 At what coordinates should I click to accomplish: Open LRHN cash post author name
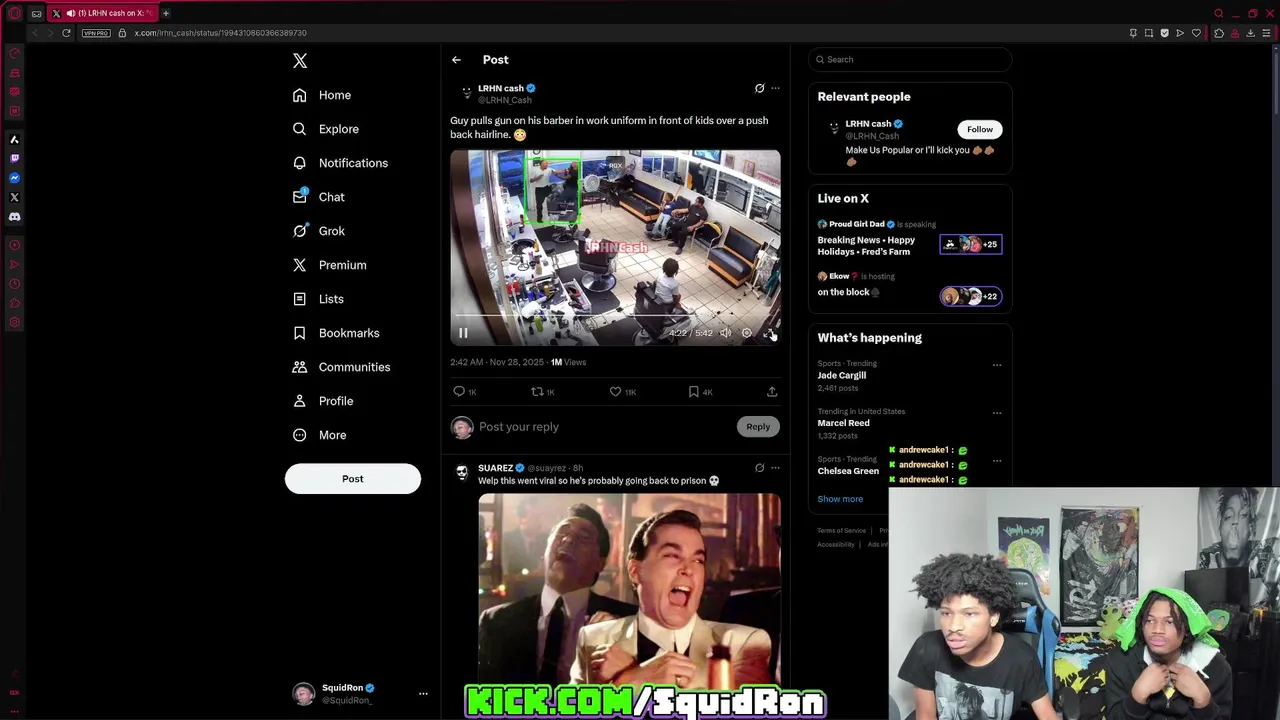pyautogui.click(x=500, y=88)
